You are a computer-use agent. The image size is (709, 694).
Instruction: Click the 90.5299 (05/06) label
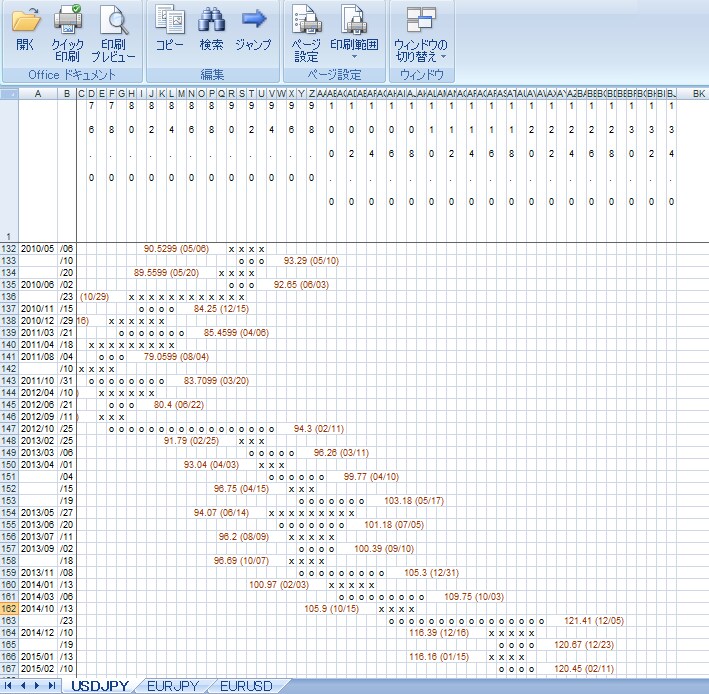(x=176, y=249)
